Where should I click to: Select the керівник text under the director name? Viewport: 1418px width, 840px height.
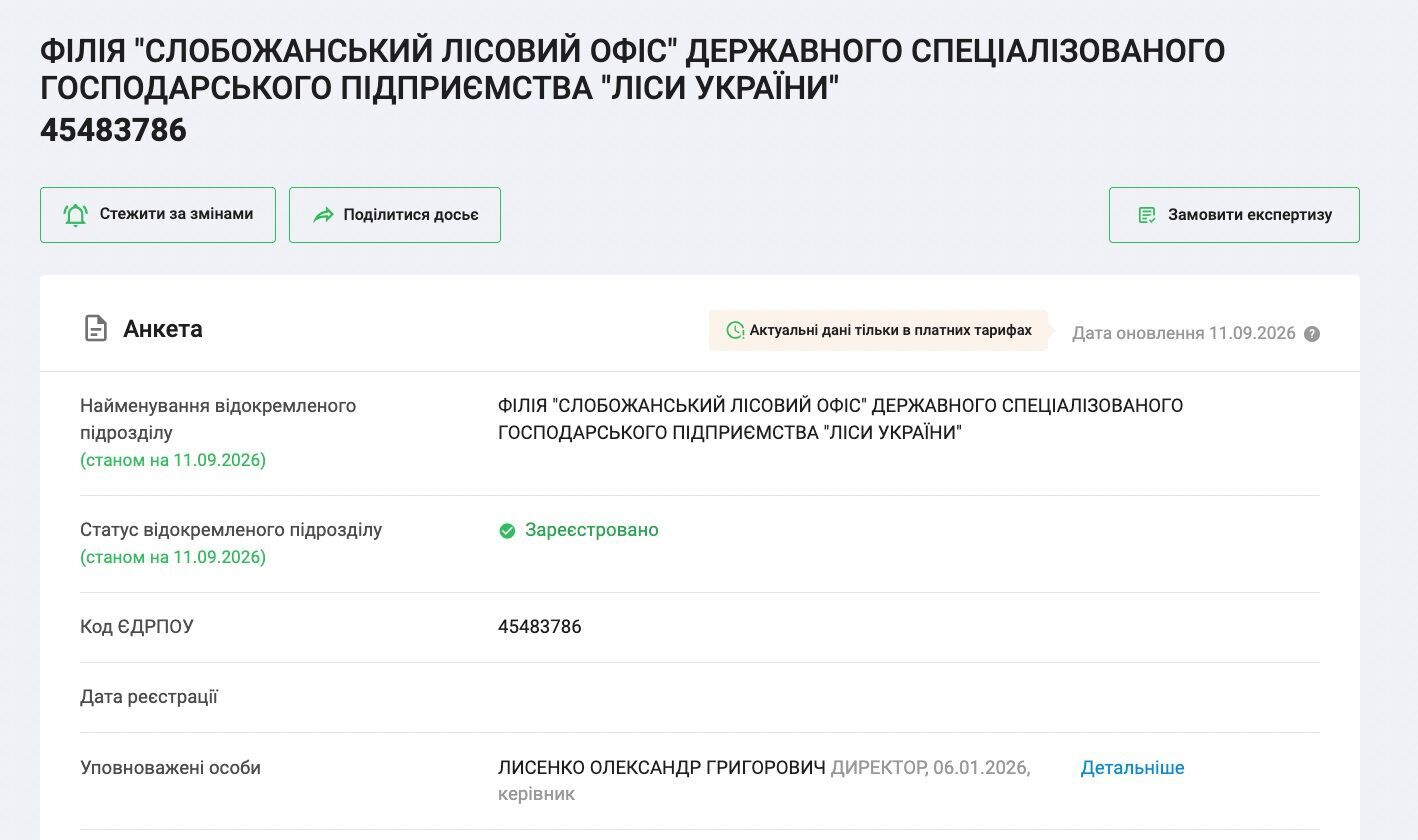point(536,794)
